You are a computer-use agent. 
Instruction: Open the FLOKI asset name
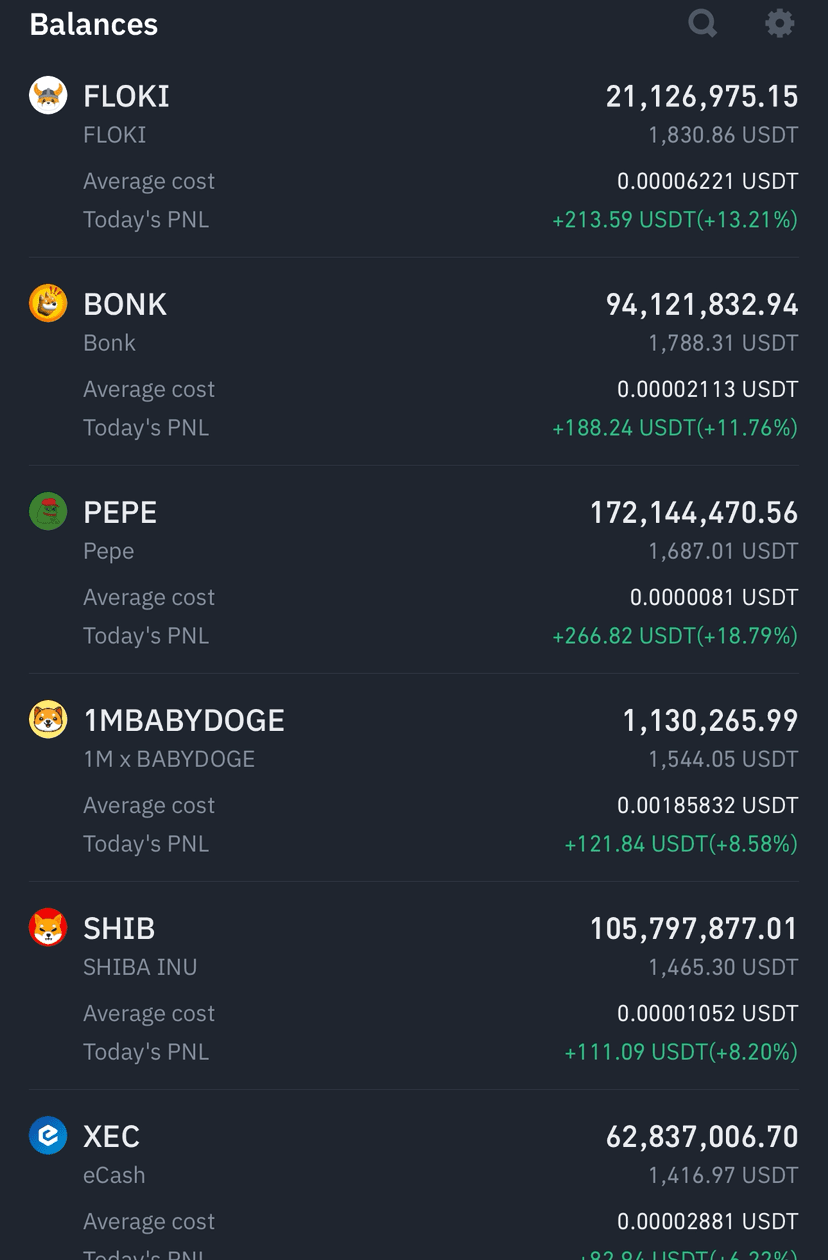pyautogui.click(x=126, y=96)
